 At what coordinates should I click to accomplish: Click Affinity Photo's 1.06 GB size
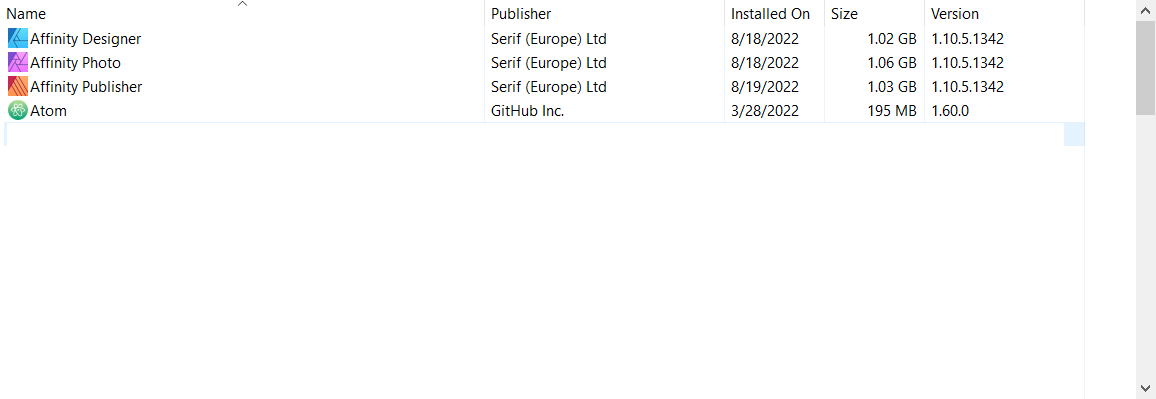(892, 63)
